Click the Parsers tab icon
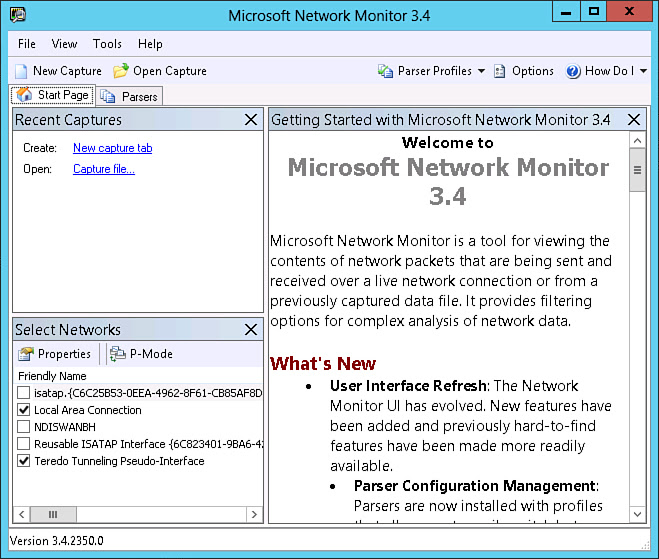Screen dimensions: 659x559 coord(108,96)
